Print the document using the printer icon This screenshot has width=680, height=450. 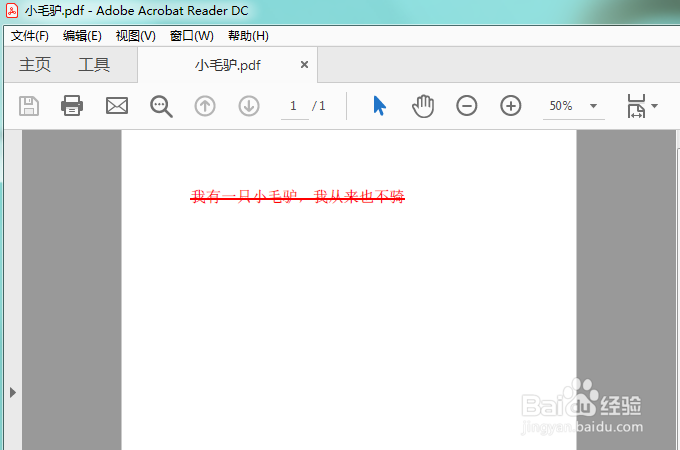(72, 106)
